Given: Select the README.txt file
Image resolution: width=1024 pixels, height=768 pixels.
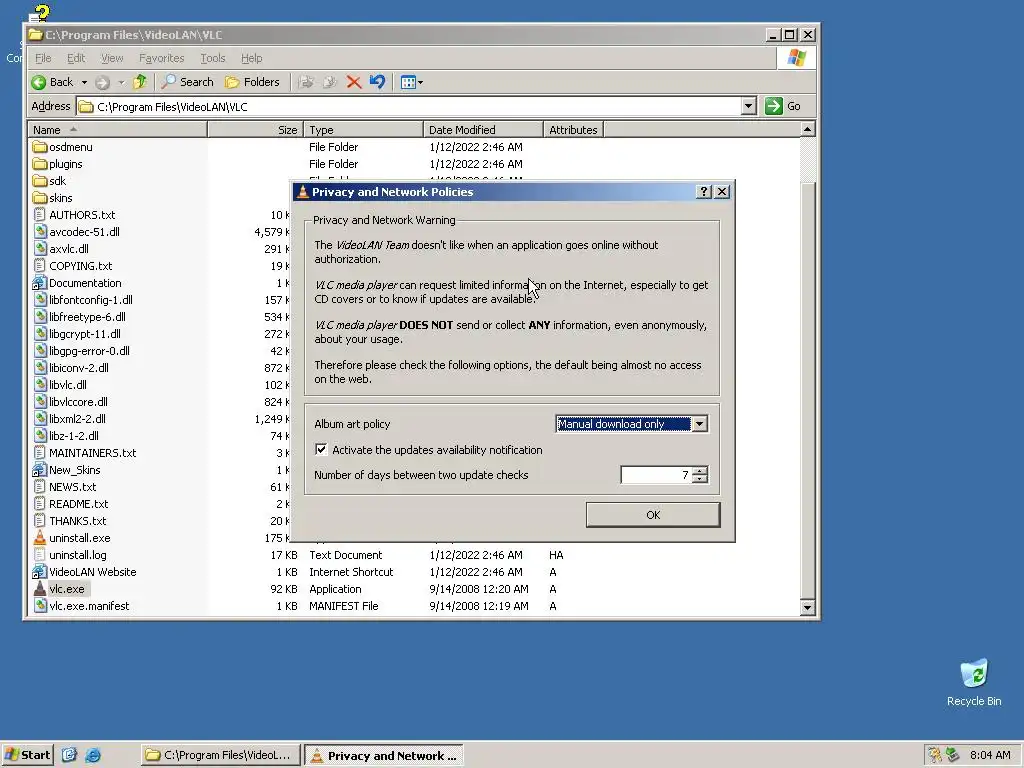Looking at the screenshot, I should [x=78, y=504].
